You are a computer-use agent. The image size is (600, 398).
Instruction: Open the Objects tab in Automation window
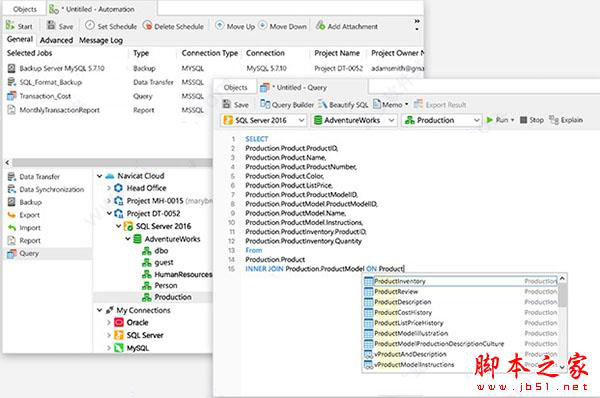[x=25, y=9]
